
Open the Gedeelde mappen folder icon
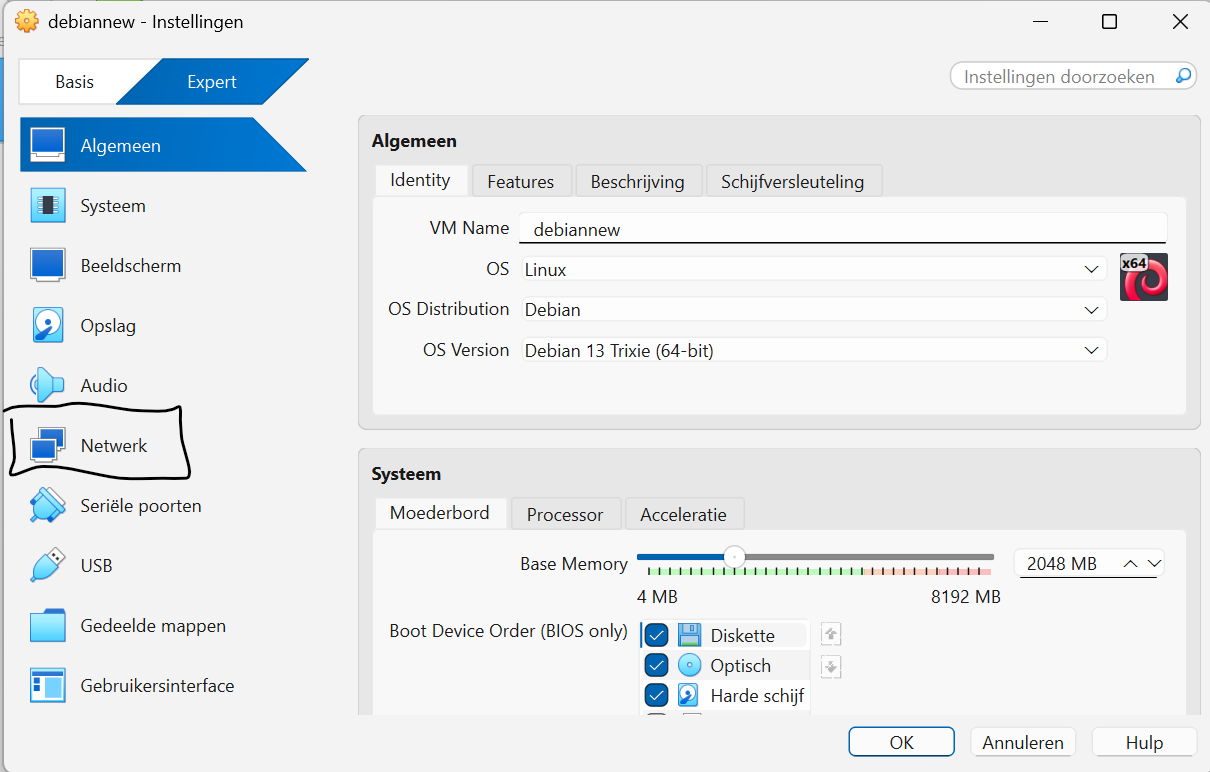pyautogui.click(x=47, y=626)
